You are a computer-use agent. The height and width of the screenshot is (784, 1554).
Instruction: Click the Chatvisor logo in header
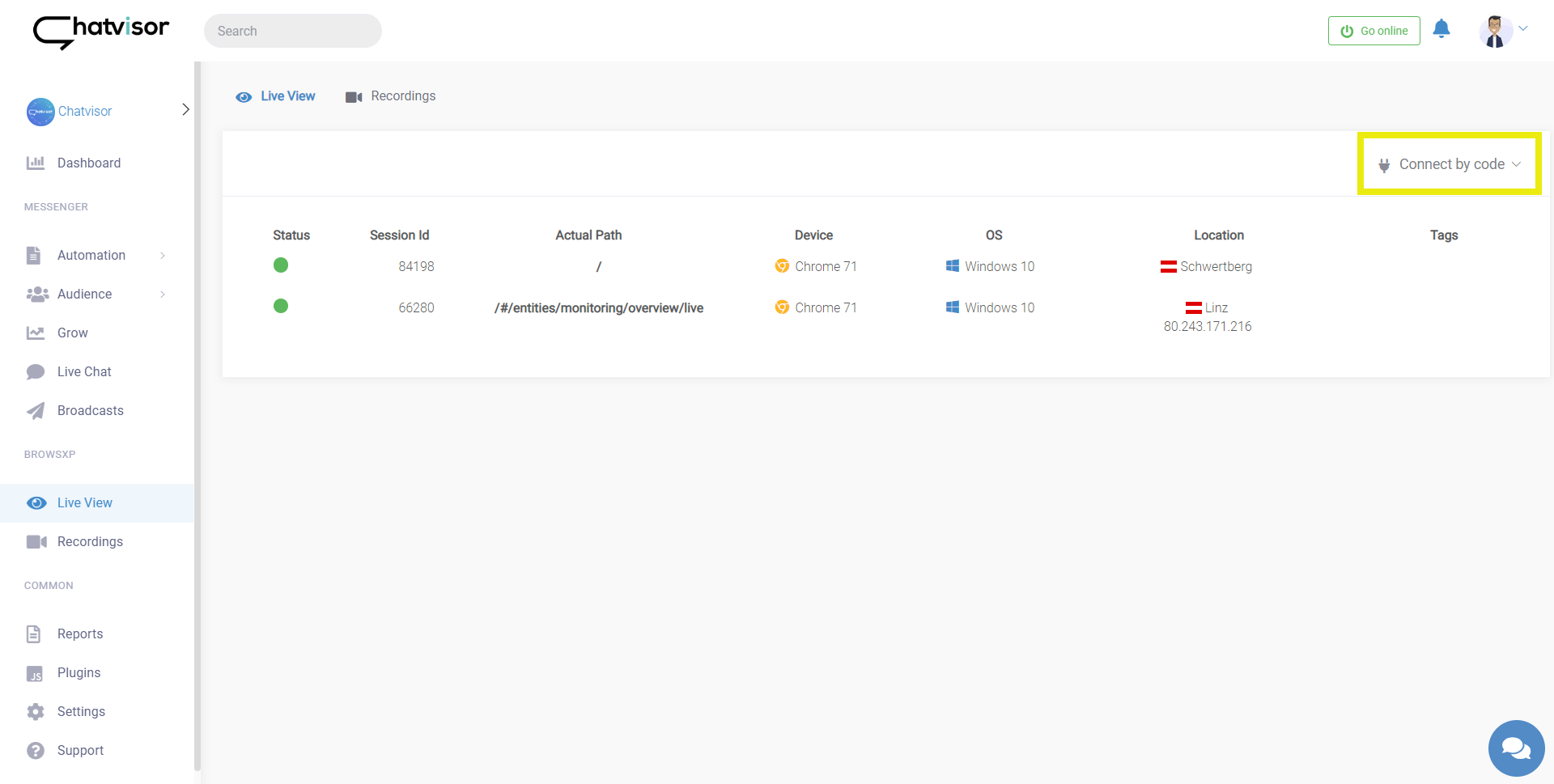click(x=101, y=32)
